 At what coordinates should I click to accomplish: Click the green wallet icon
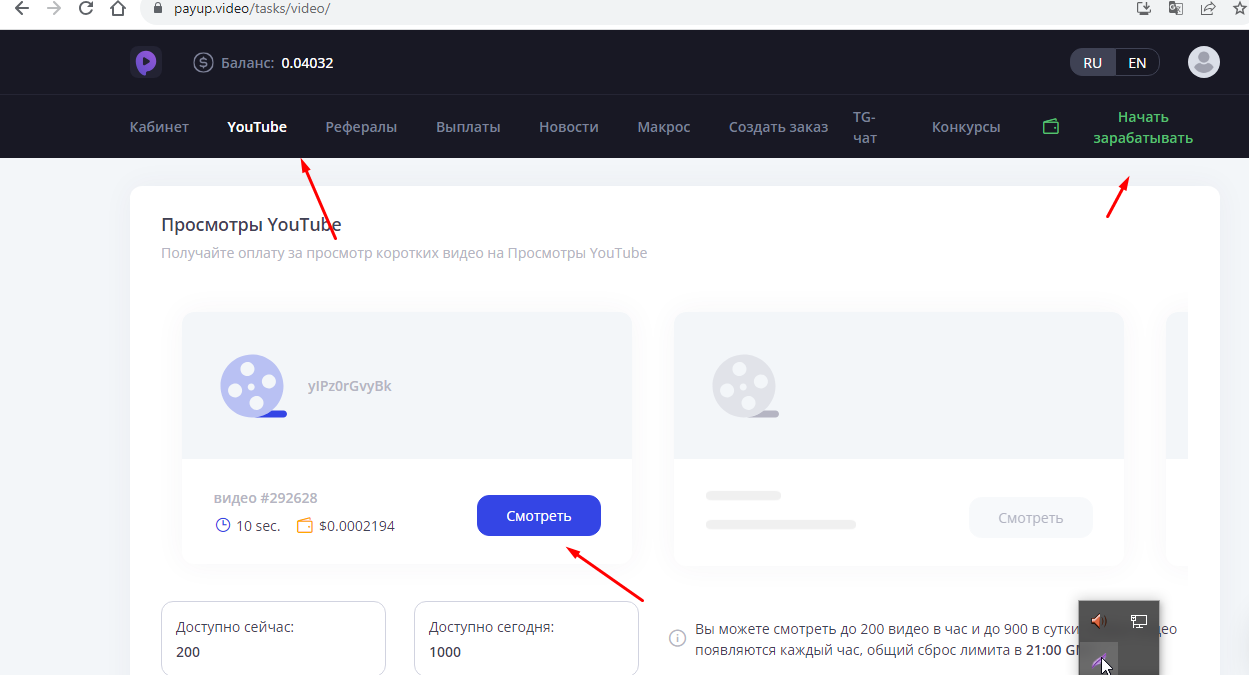1051,127
